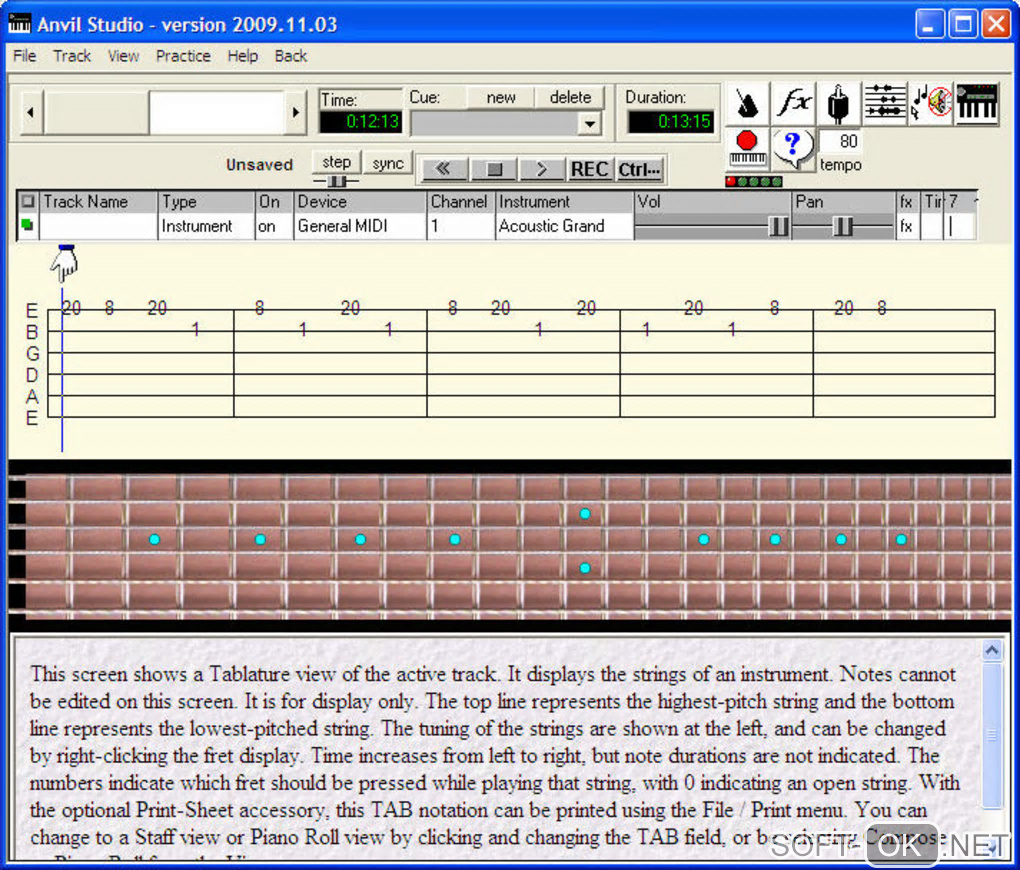Click the B string label in tablature
Image resolution: width=1020 pixels, height=870 pixels.
tap(32, 332)
